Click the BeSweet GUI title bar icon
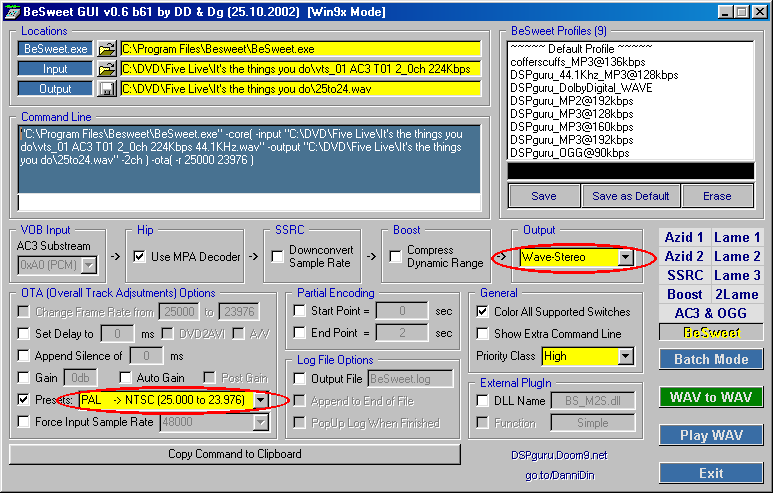 pyautogui.click(x=12, y=12)
